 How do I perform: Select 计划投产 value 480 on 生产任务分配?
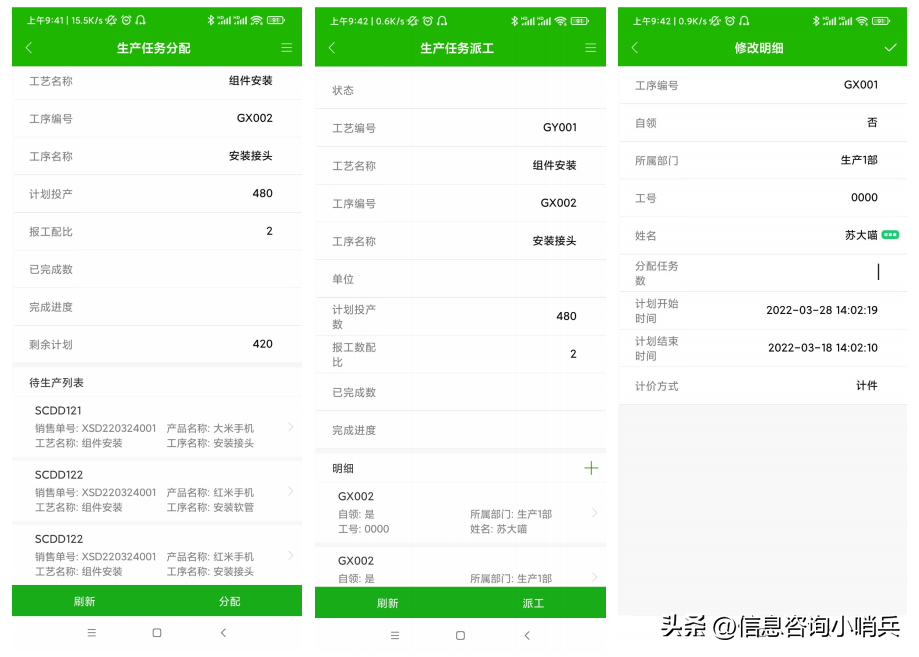pos(263,193)
